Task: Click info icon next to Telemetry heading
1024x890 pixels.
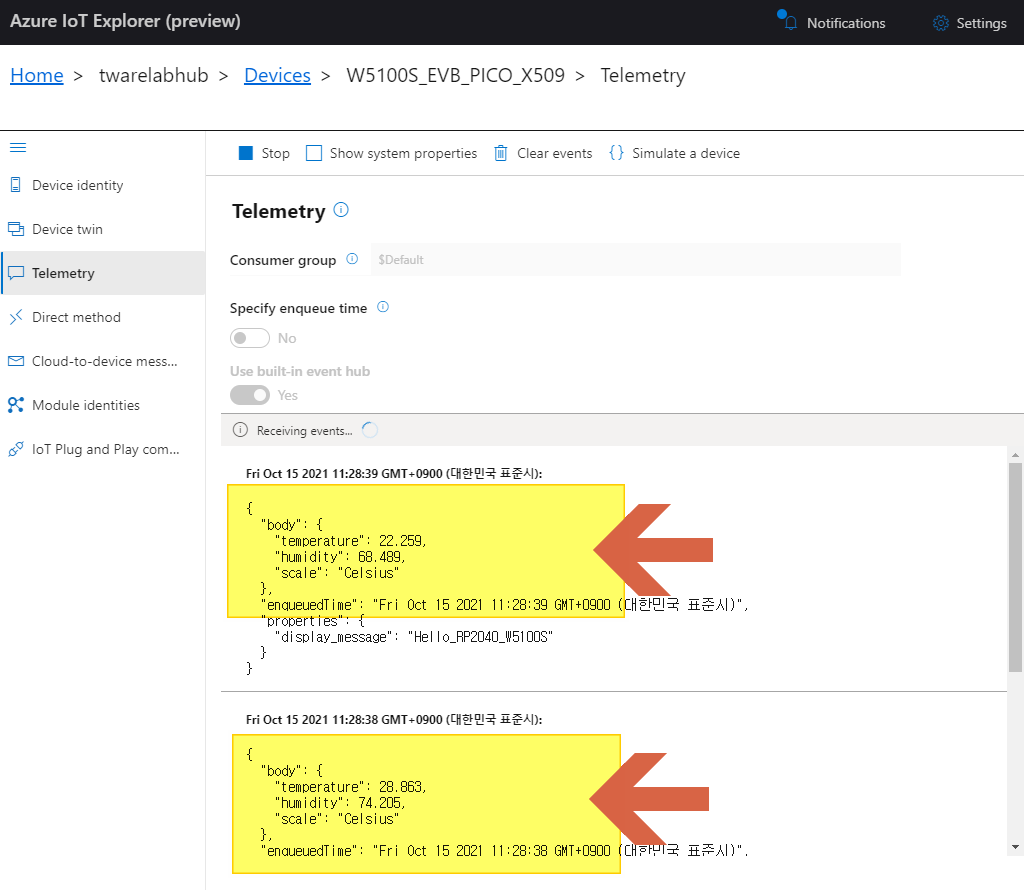Action: tap(341, 210)
